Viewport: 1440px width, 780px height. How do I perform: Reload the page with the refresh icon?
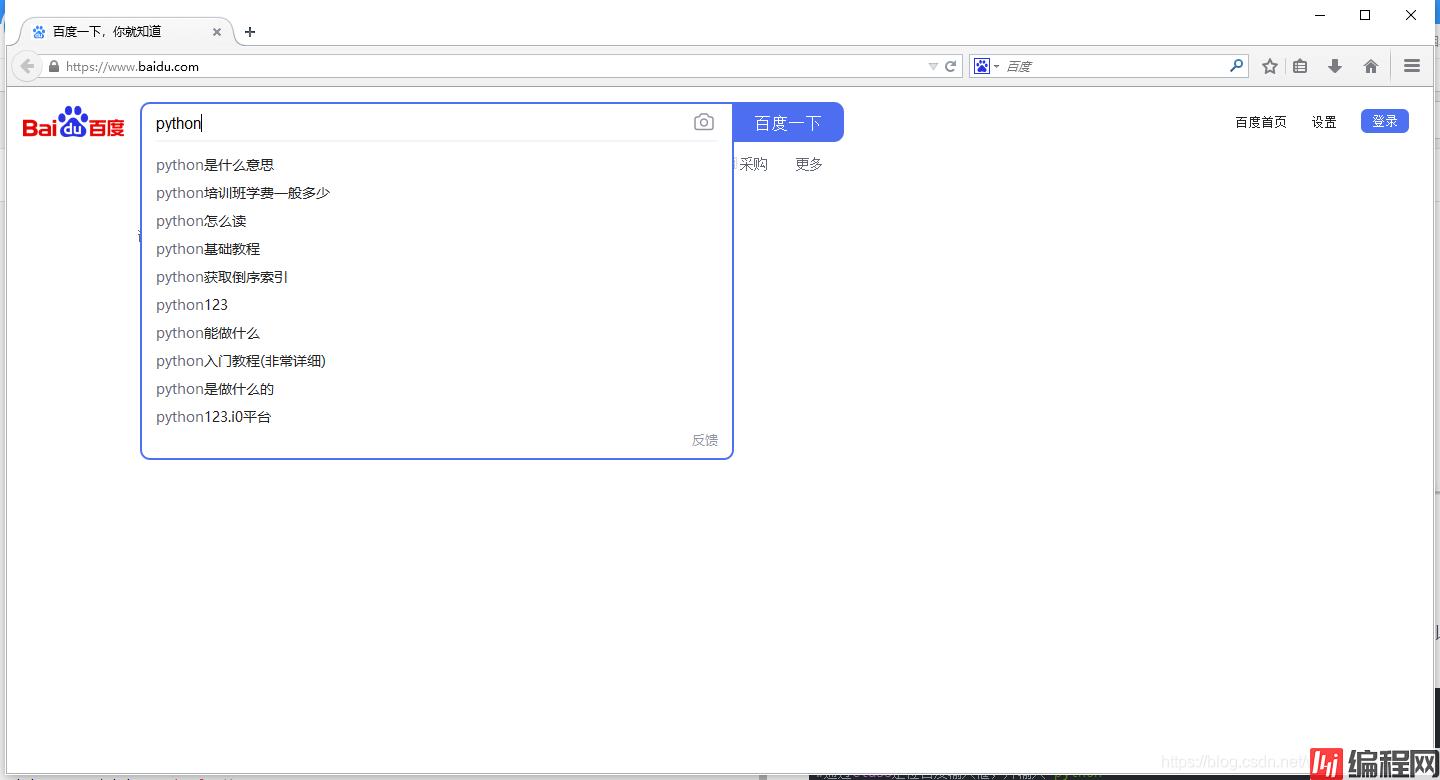[951, 66]
